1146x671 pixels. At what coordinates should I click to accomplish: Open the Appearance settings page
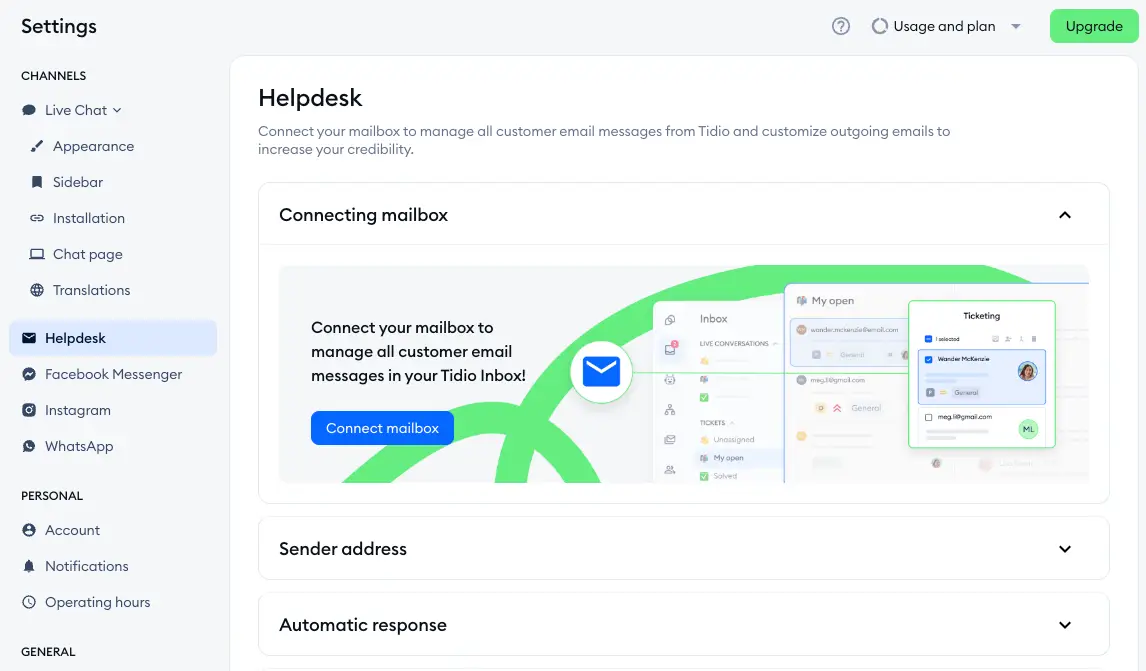94,146
